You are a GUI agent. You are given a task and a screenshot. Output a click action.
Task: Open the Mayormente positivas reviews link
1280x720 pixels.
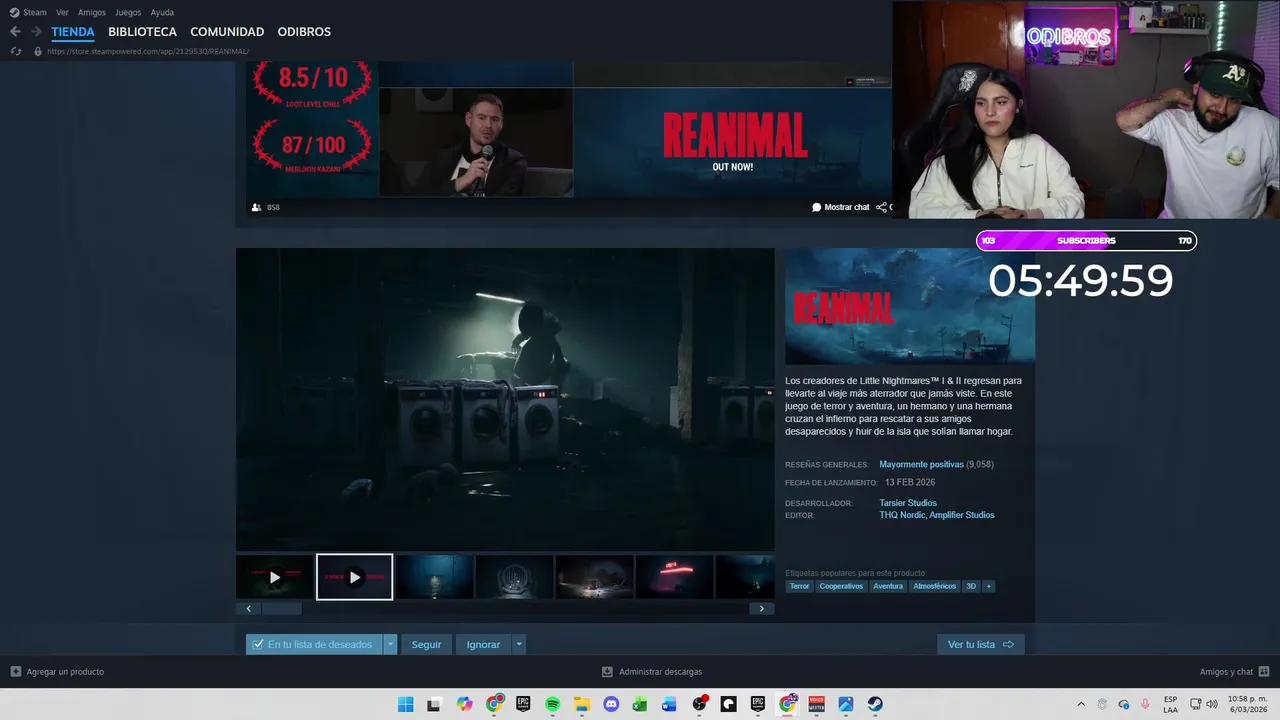click(x=921, y=464)
